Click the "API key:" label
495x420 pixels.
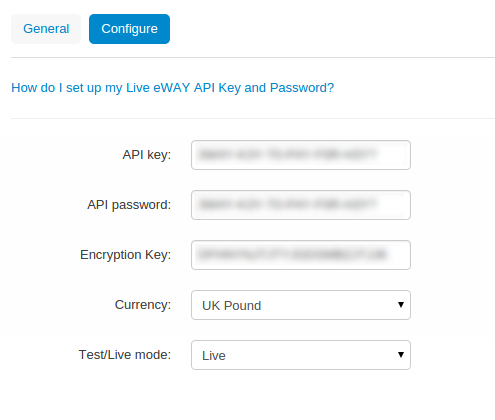pos(147,155)
